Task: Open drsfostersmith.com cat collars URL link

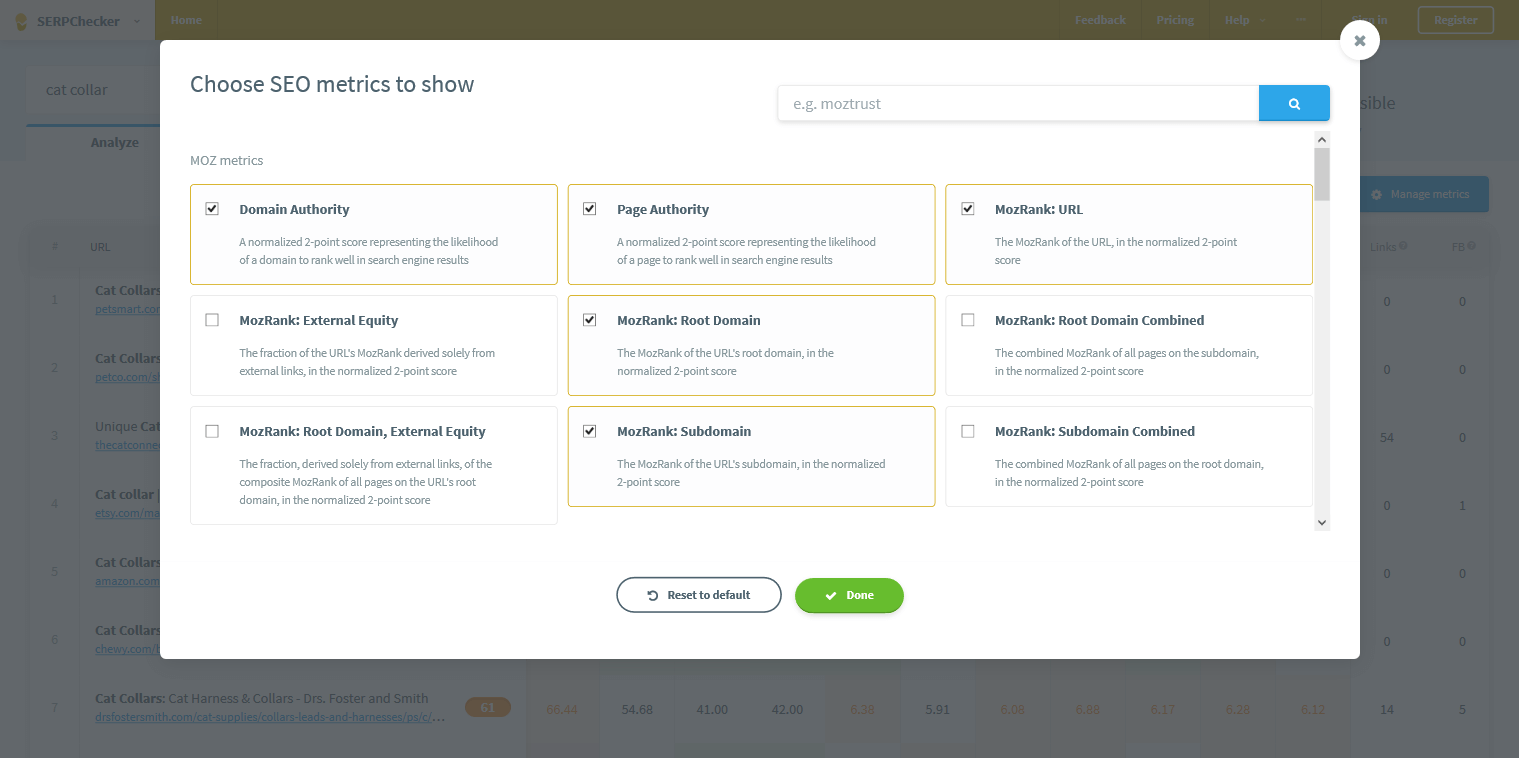Action: click(270, 717)
